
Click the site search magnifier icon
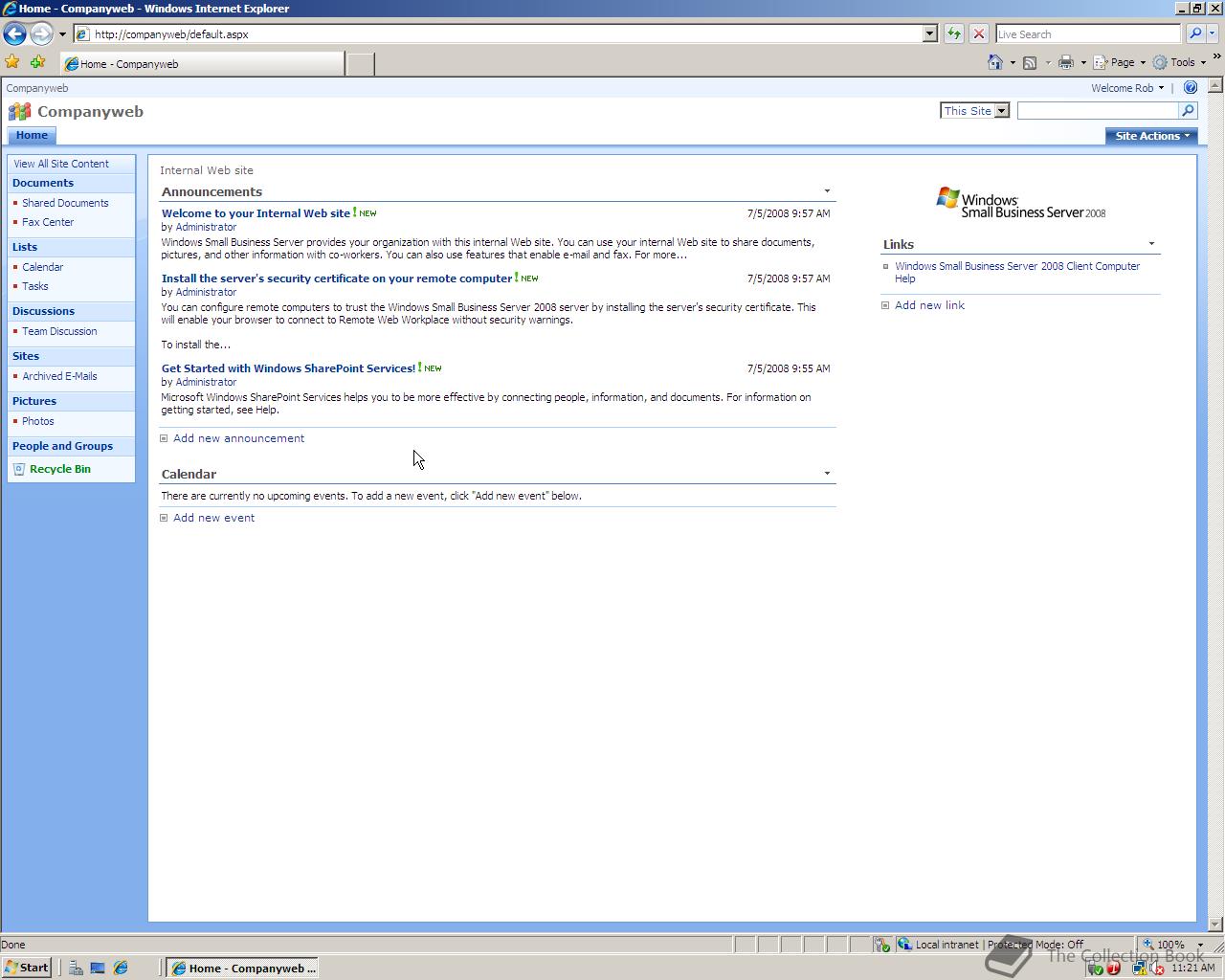1189,111
